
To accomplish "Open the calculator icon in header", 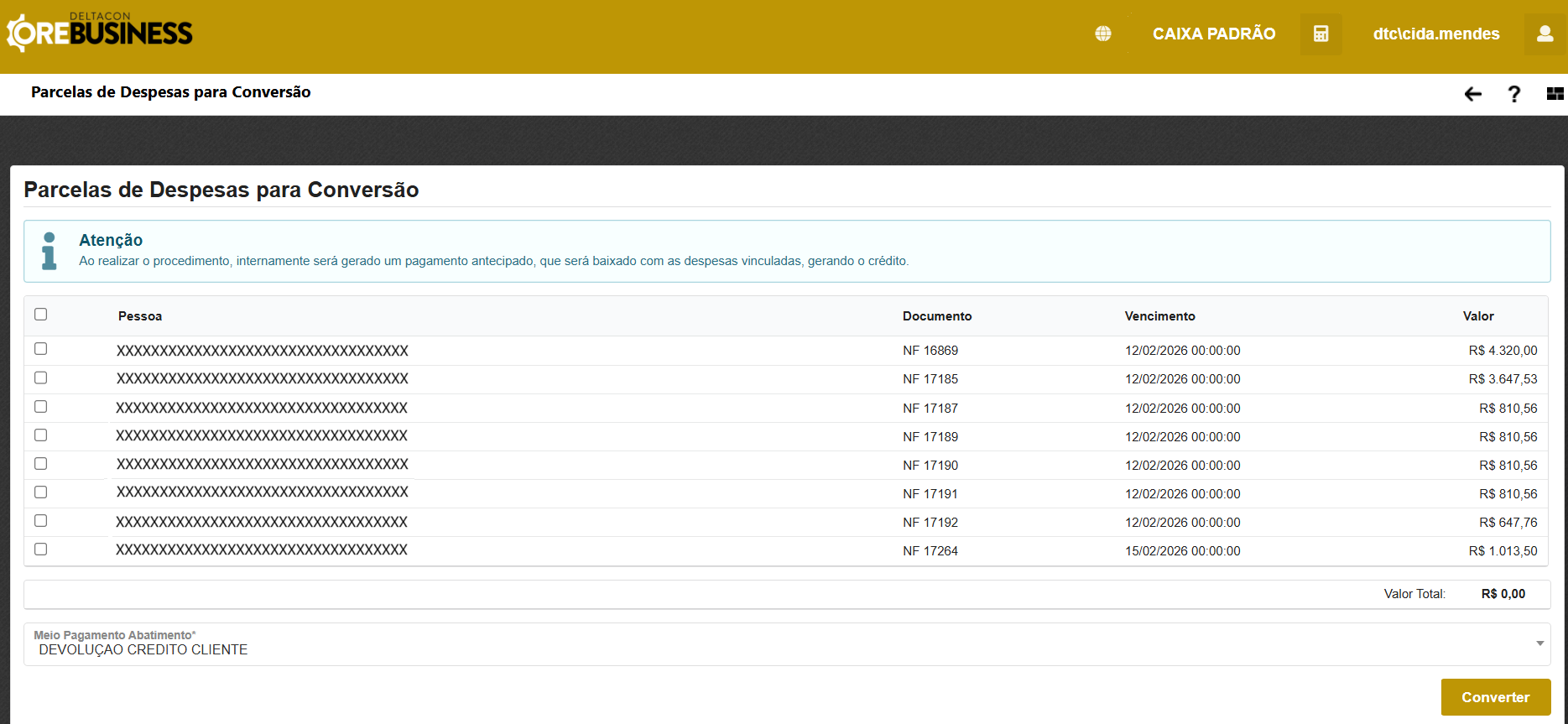I will point(1321,34).
